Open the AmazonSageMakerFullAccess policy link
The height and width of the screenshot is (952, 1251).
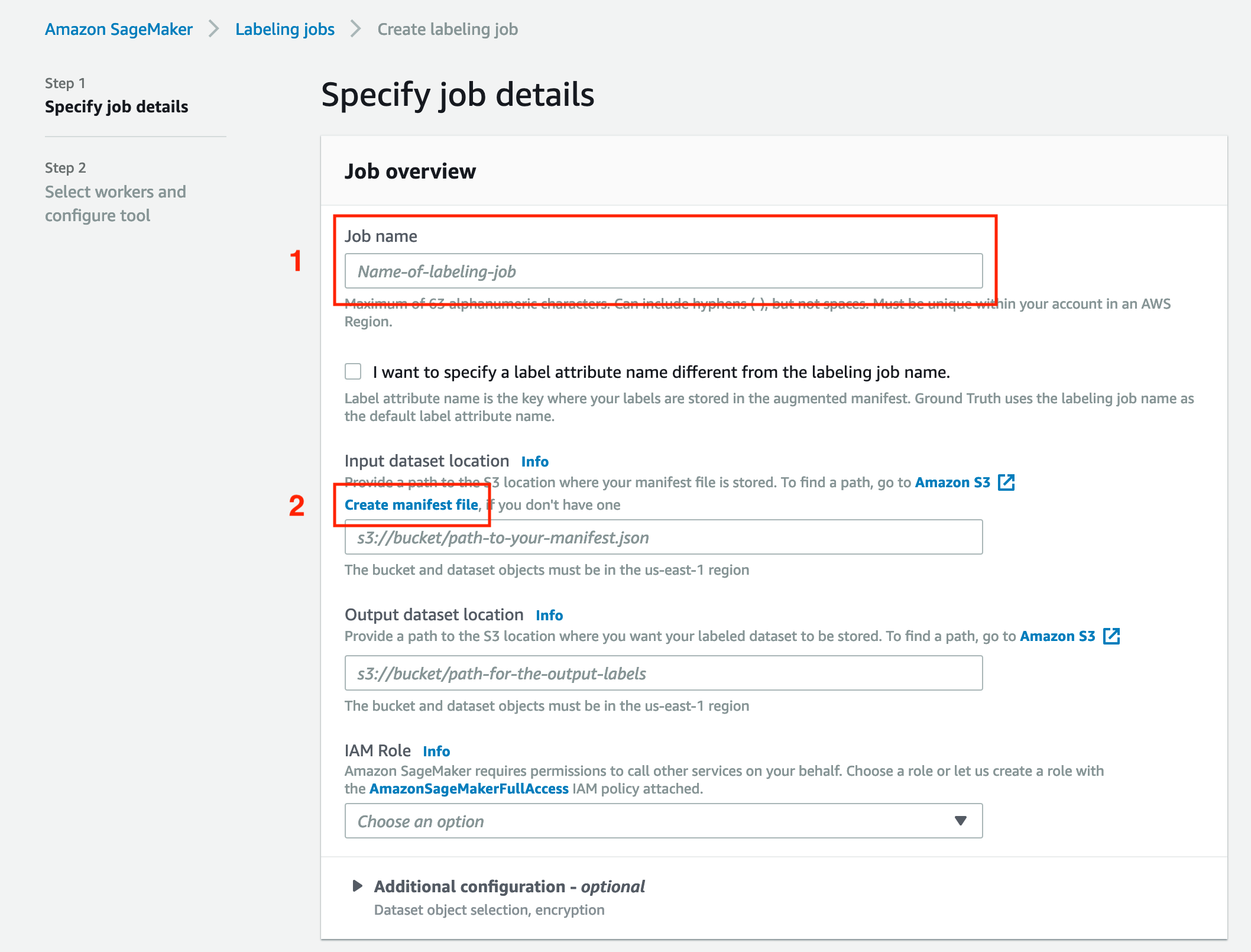click(x=469, y=789)
